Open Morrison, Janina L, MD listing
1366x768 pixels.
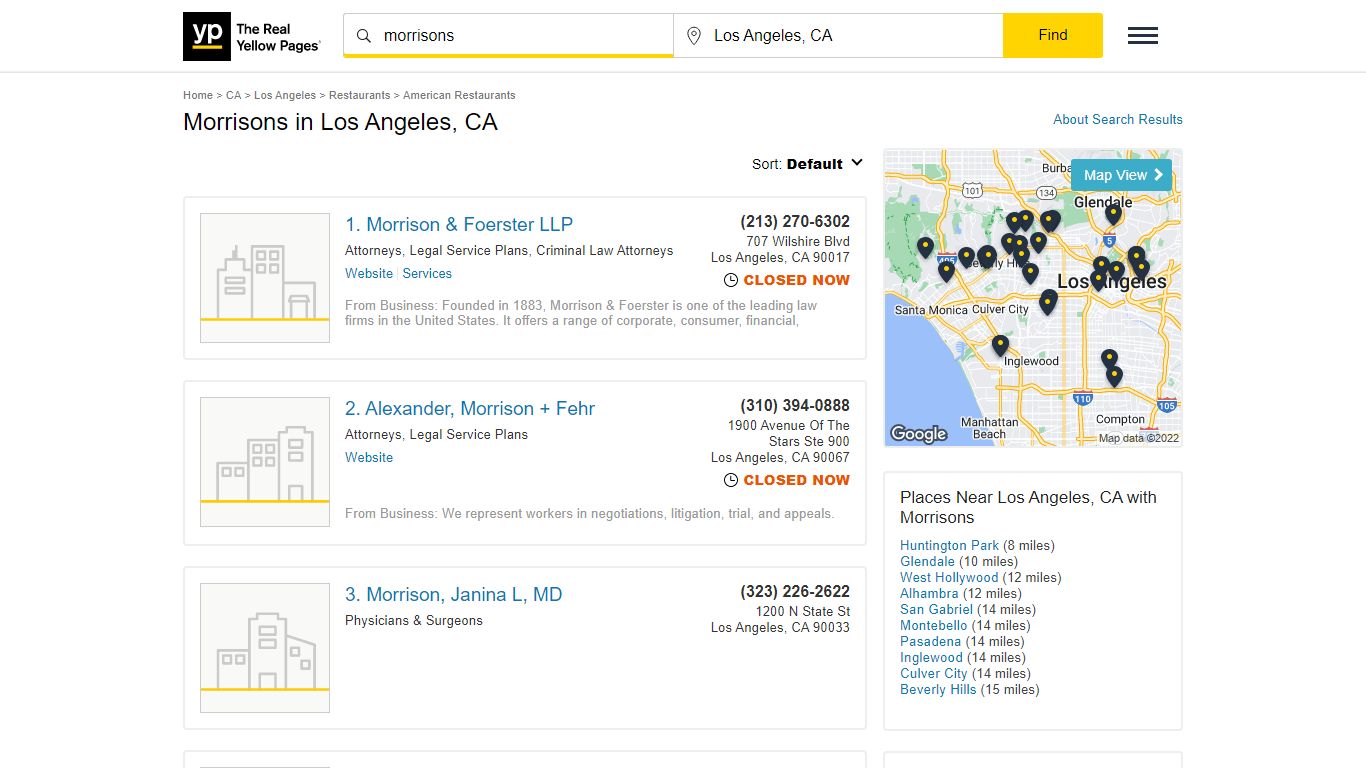(x=454, y=595)
